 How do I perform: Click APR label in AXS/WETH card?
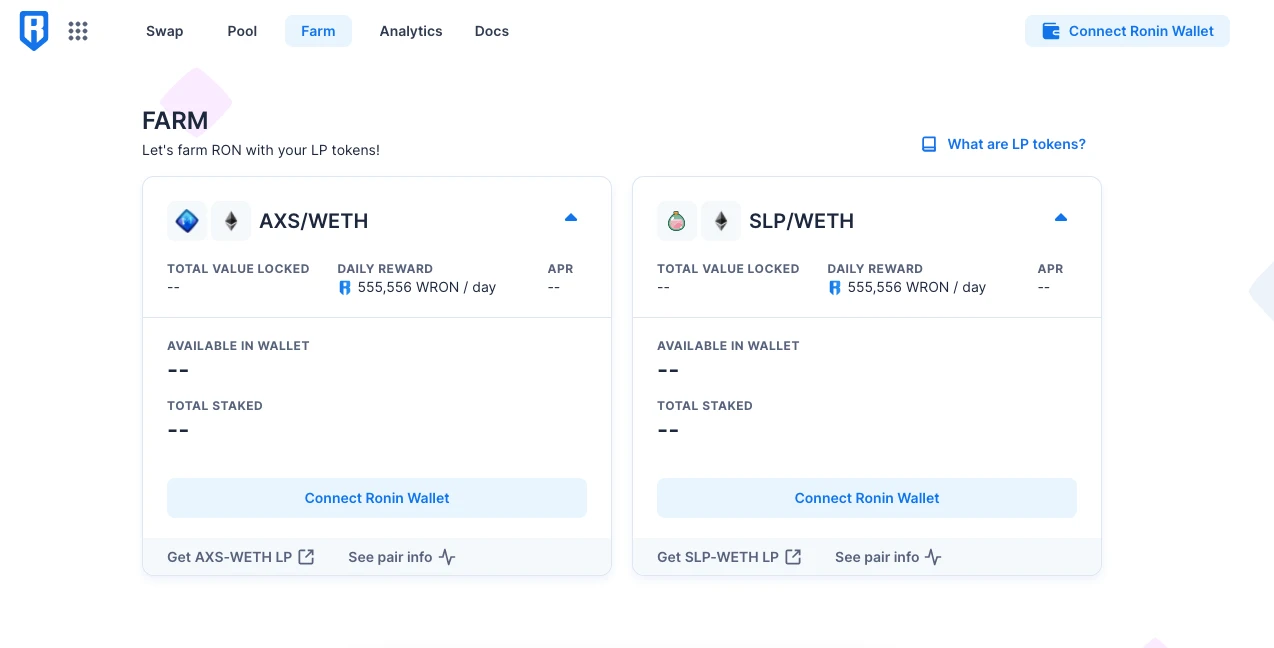pos(561,269)
